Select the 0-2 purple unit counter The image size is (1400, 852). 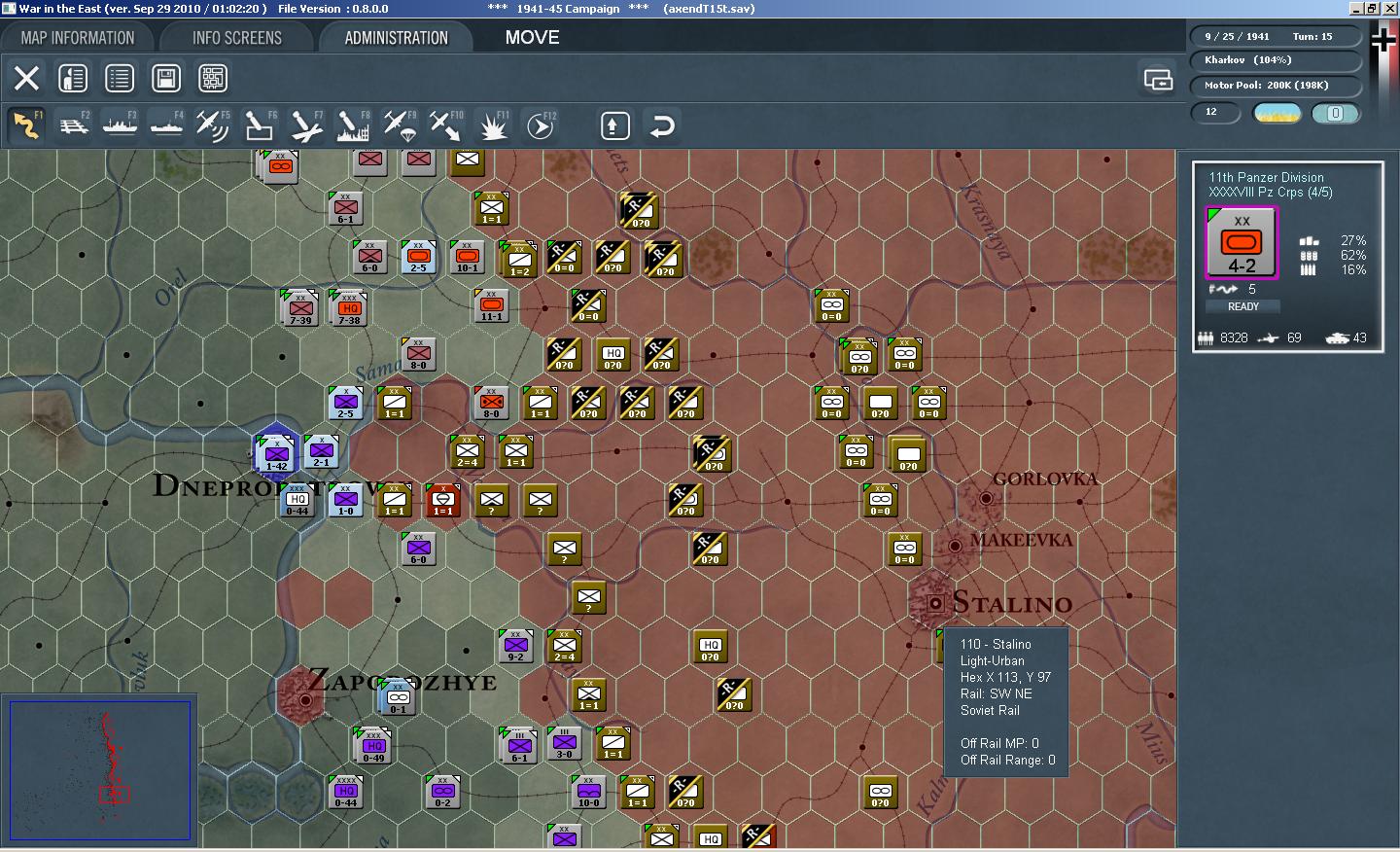click(442, 793)
